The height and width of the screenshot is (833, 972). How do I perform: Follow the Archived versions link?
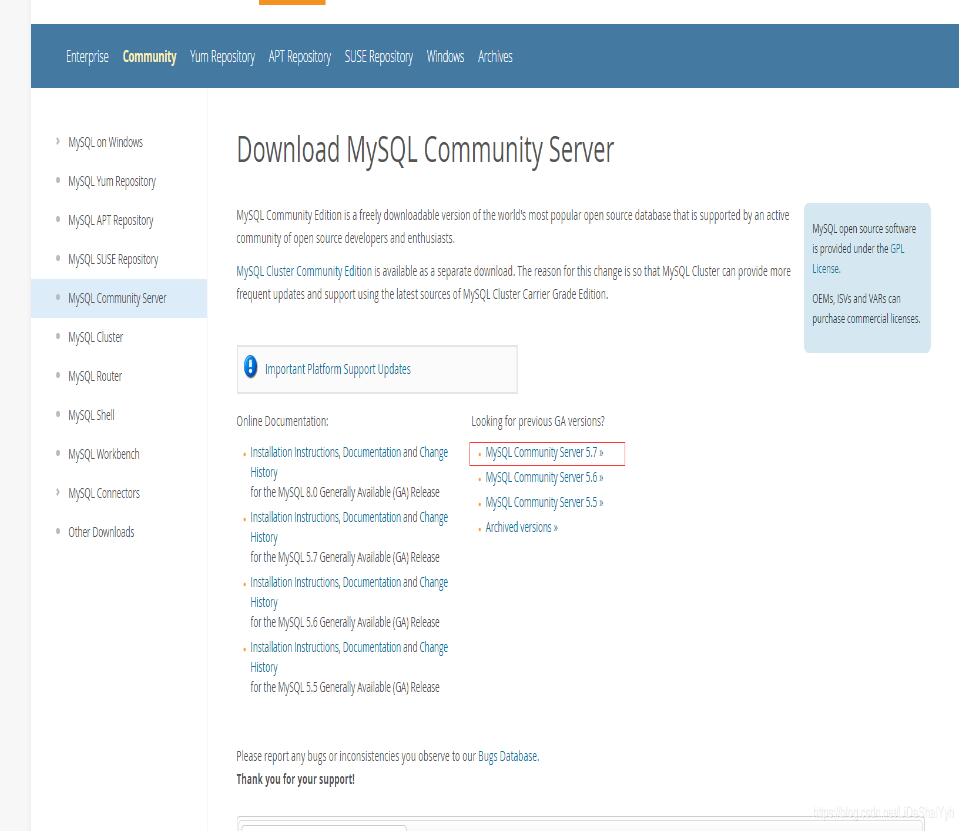521,528
